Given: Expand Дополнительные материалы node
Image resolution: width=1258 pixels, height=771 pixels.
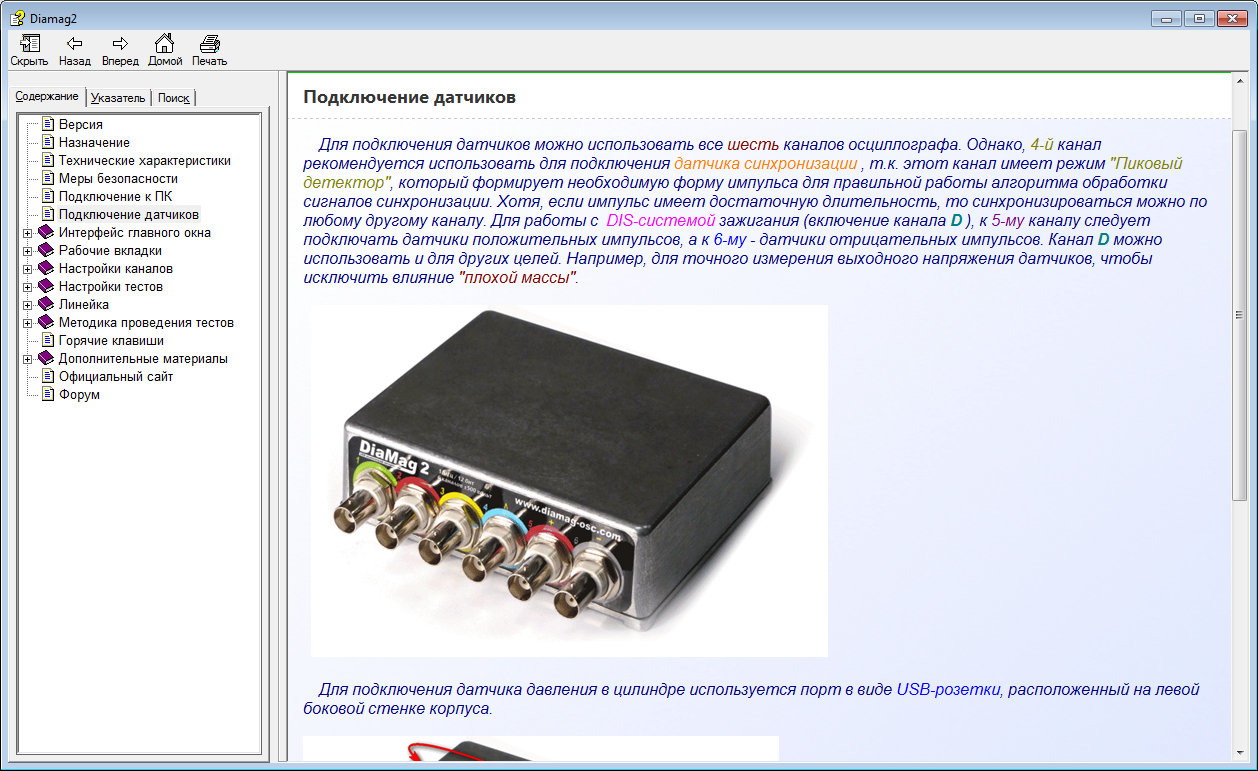Looking at the screenshot, I should click(x=28, y=359).
